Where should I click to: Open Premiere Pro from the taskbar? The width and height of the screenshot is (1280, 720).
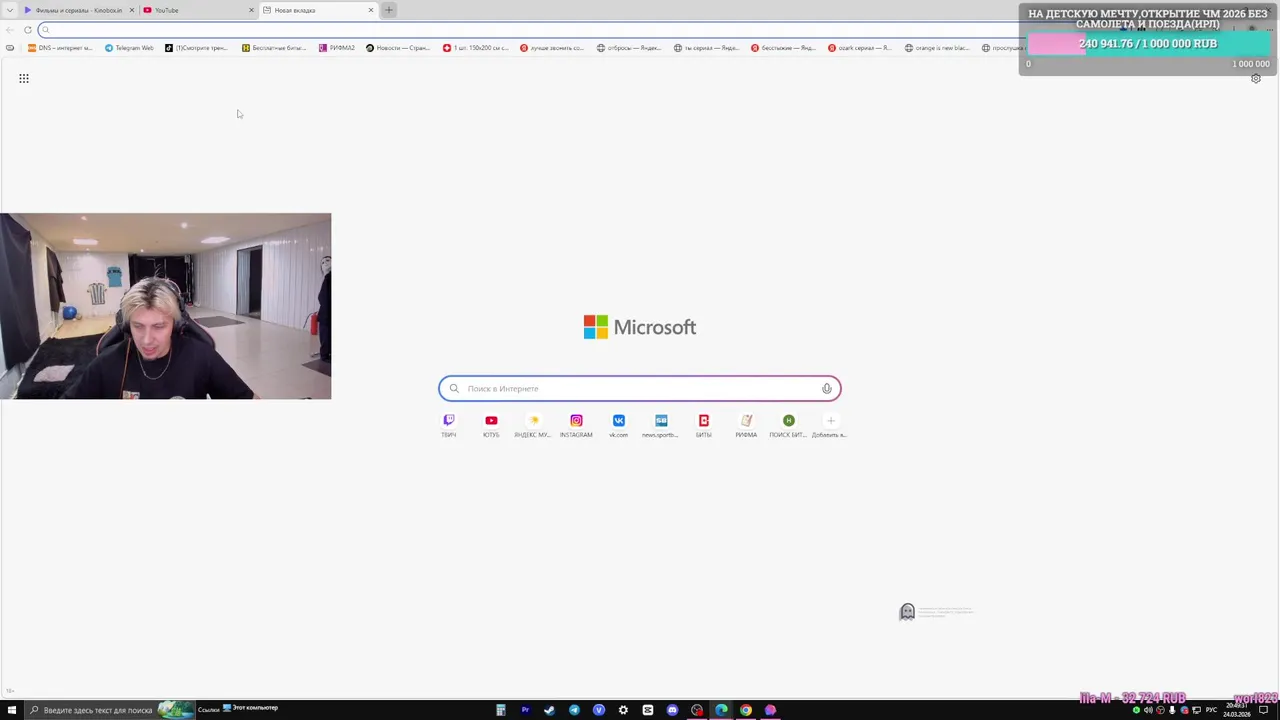(x=525, y=710)
